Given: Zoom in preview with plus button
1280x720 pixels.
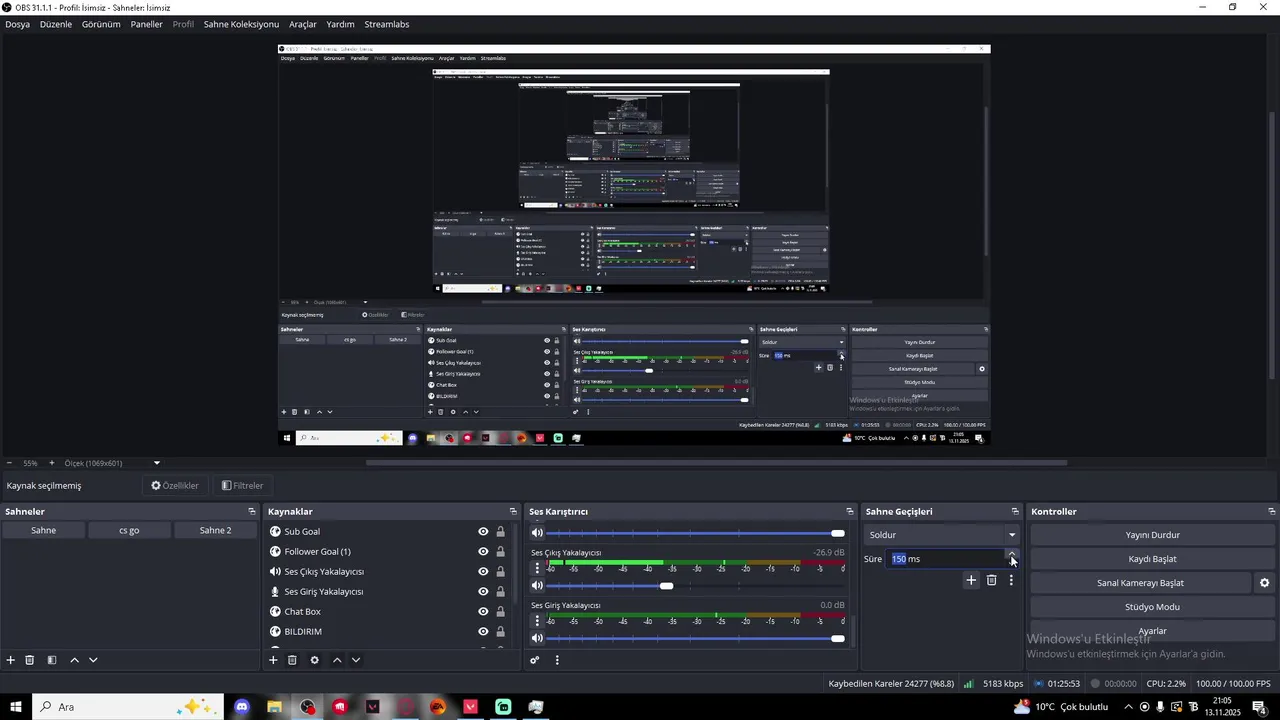Looking at the screenshot, I should click(52, 463).
